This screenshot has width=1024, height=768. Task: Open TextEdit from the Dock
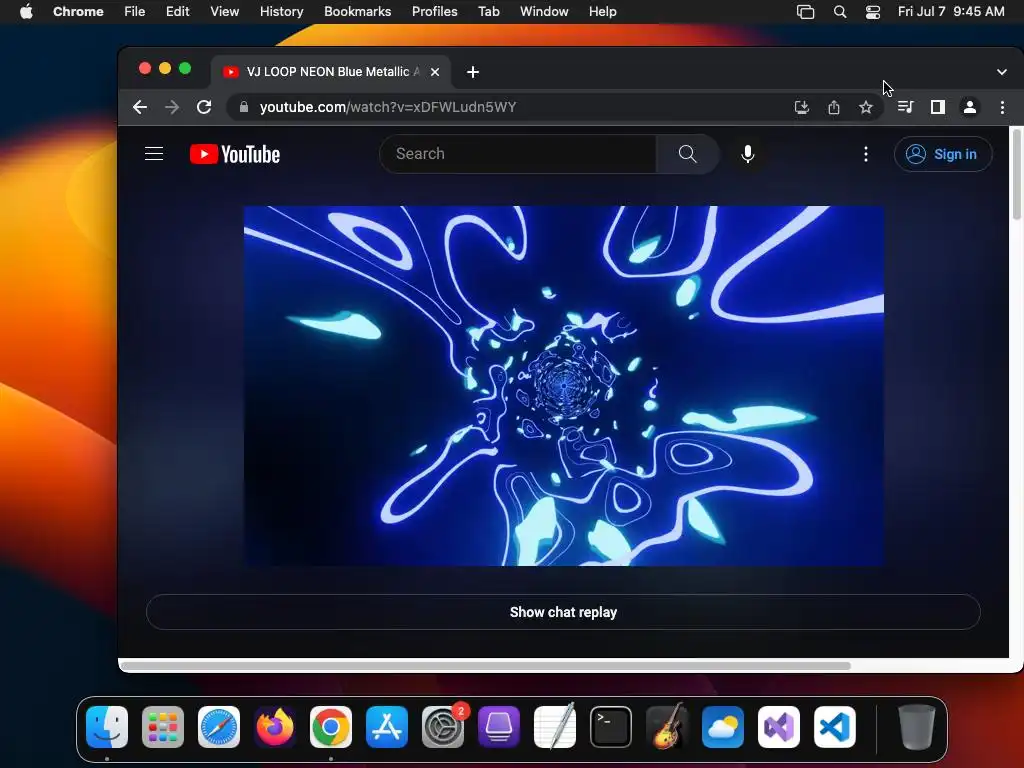[554, 727]
